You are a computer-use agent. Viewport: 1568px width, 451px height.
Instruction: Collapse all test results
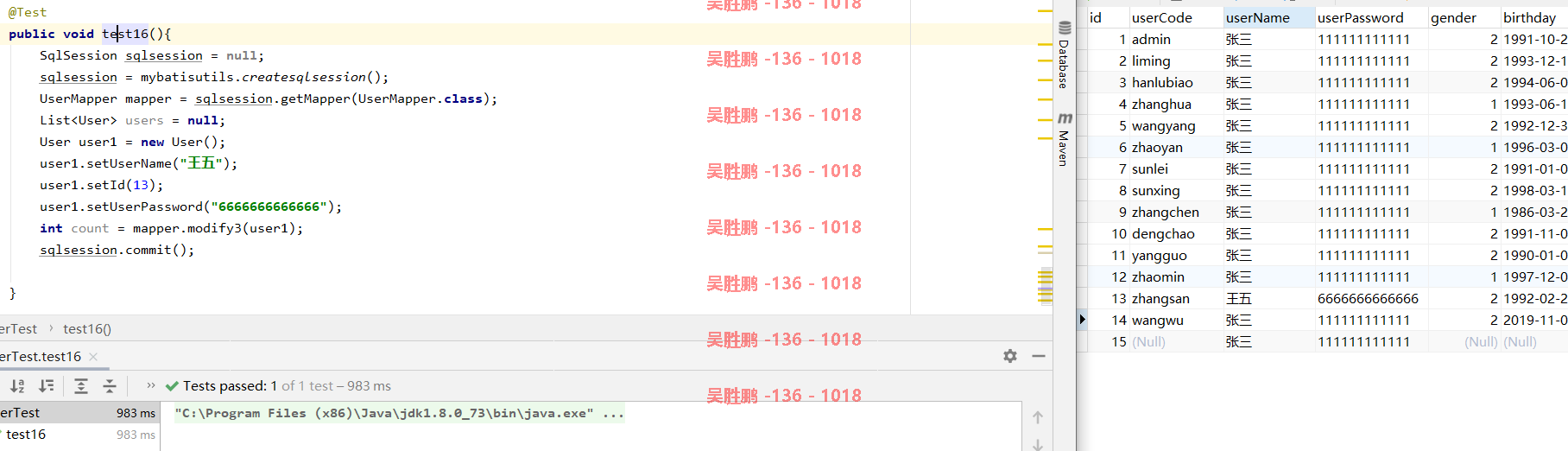click(110, 386)
